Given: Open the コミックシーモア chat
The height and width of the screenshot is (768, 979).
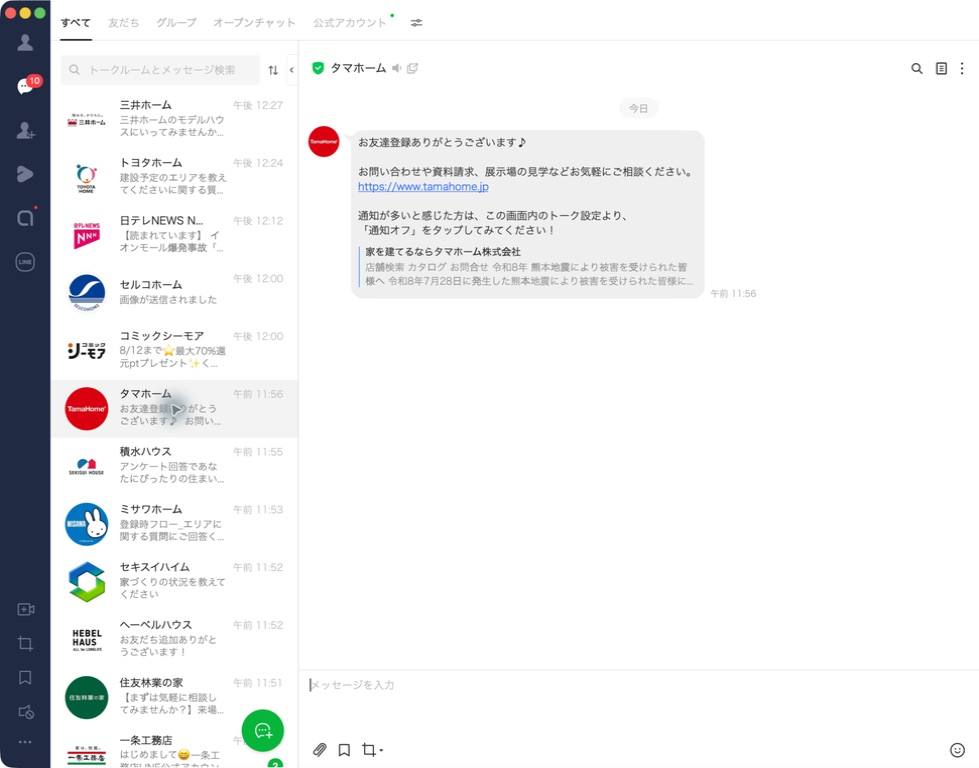Looking at the screenshot, I should point(174,349).
